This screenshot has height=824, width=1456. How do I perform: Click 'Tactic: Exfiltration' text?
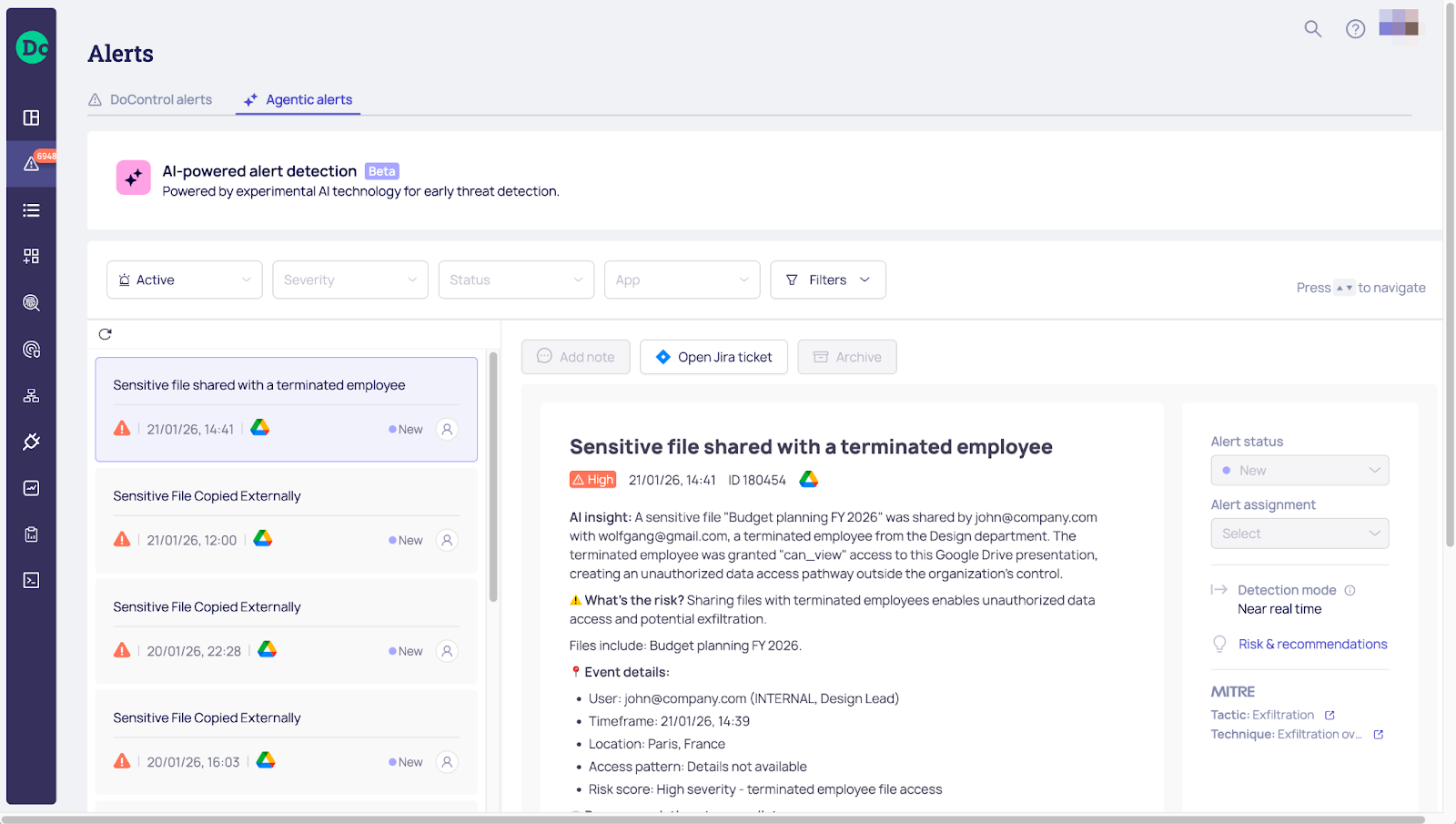[x=1262, y=715]
